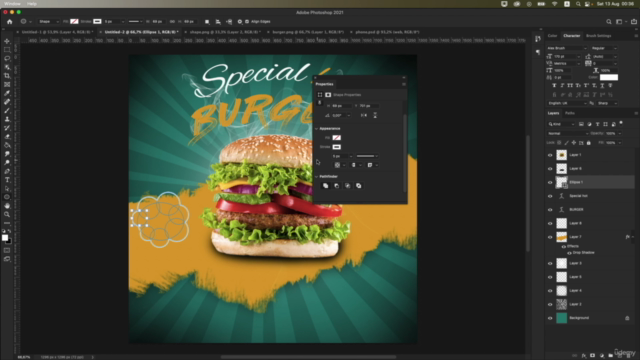The width and height of the screenshot is (640, 360).
Task: Select the Hand tool
Action: [x=7, y=206]
